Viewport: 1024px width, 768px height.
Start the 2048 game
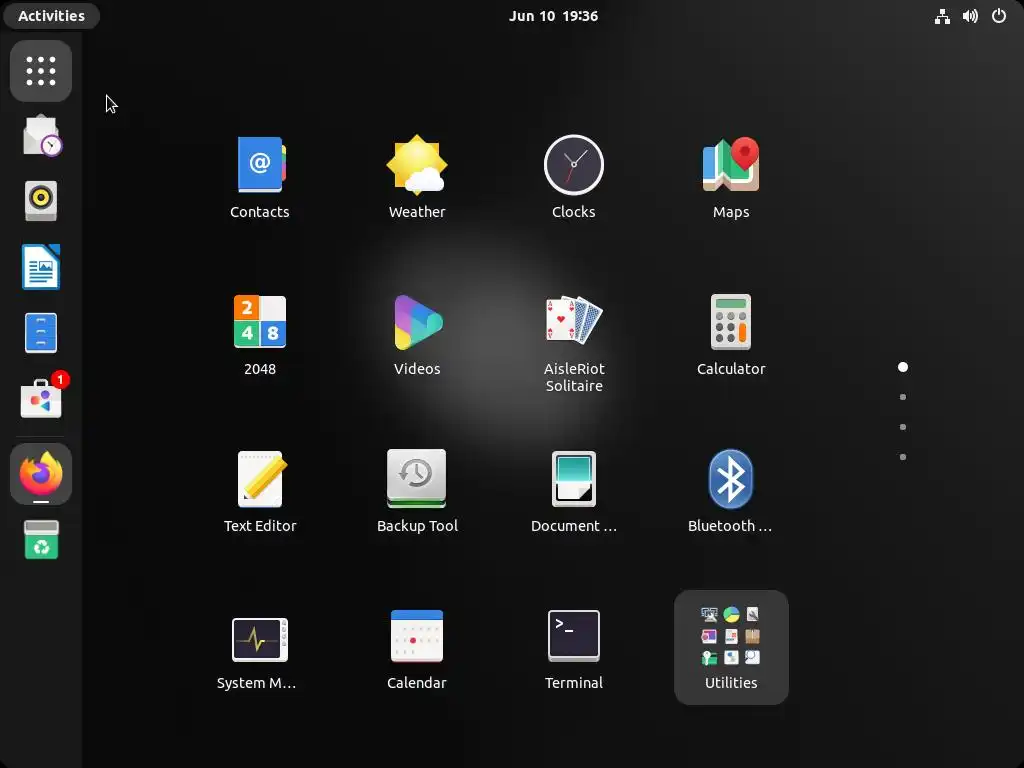pyautogui.click(x=260, y=334)
